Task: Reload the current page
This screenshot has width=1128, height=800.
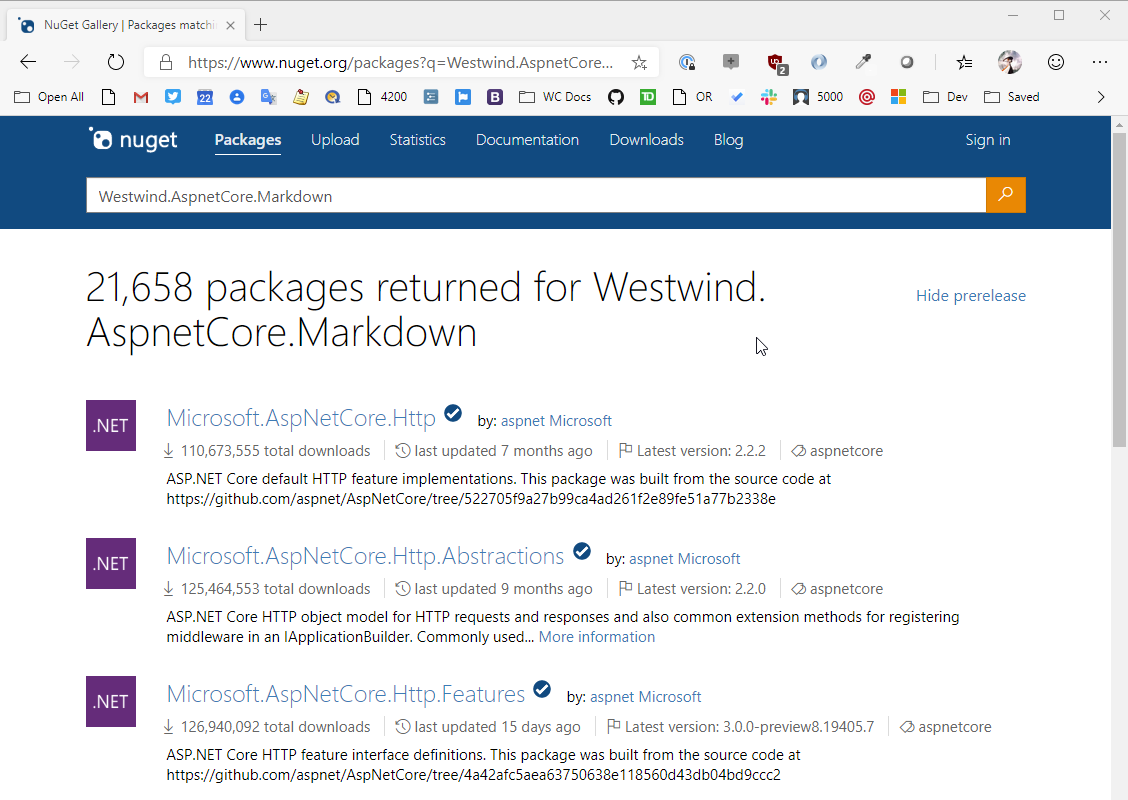Action: tap(116, 63)
